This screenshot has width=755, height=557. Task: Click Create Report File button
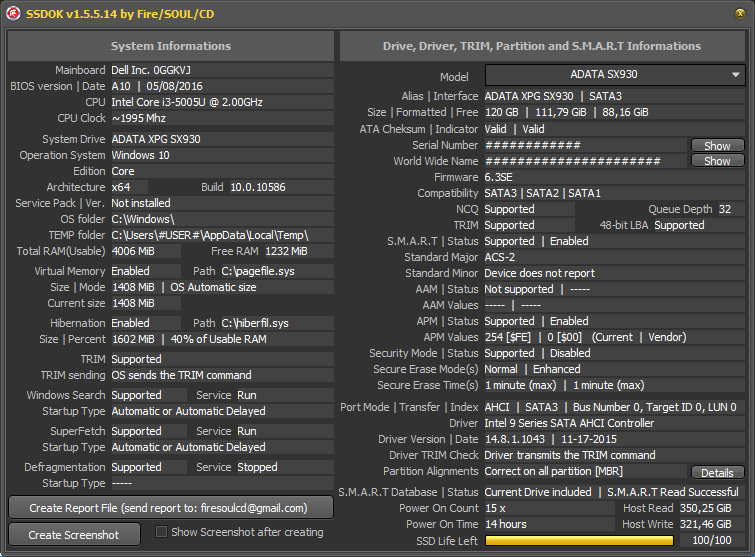click(171, 508)
